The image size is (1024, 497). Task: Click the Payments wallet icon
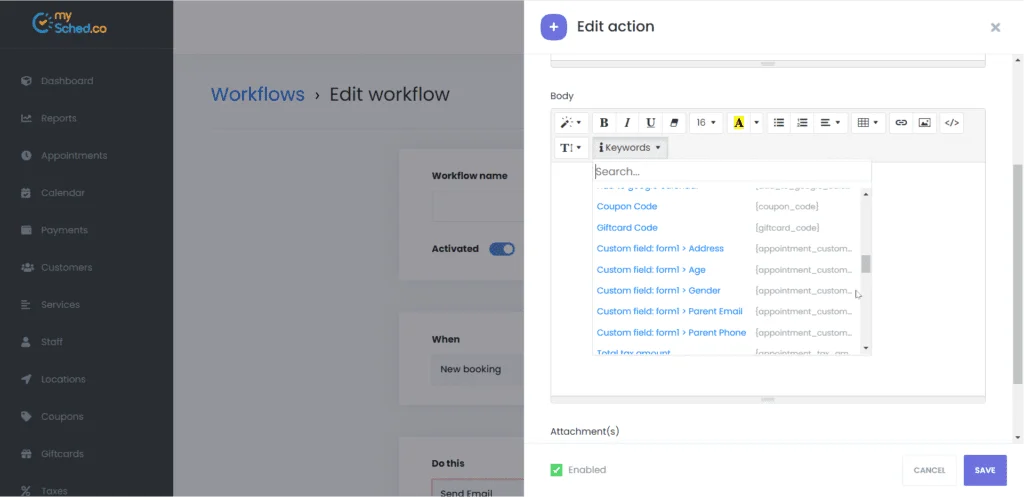click(26, 230)
